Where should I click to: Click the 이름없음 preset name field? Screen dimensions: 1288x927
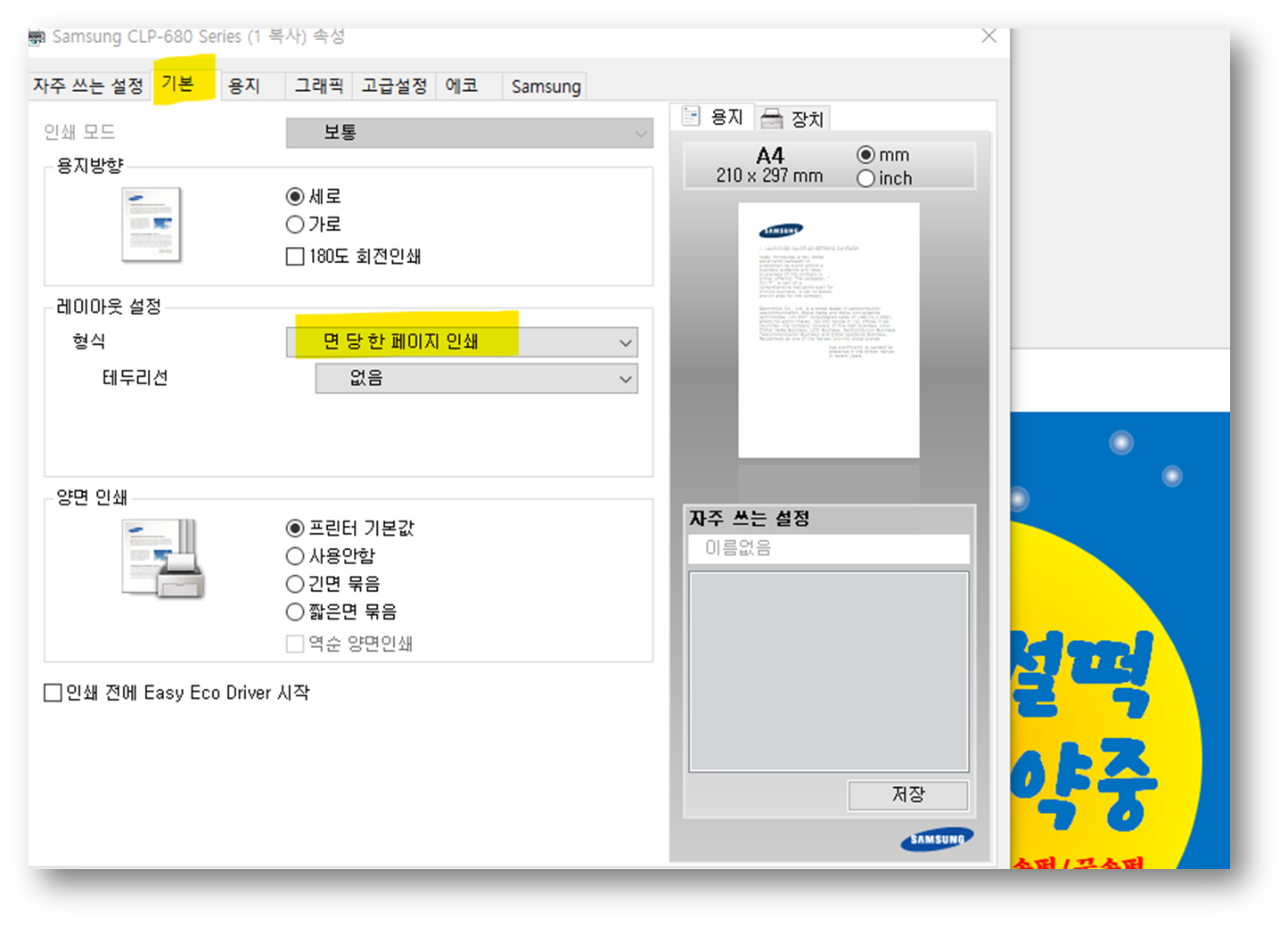pos(829,548)
